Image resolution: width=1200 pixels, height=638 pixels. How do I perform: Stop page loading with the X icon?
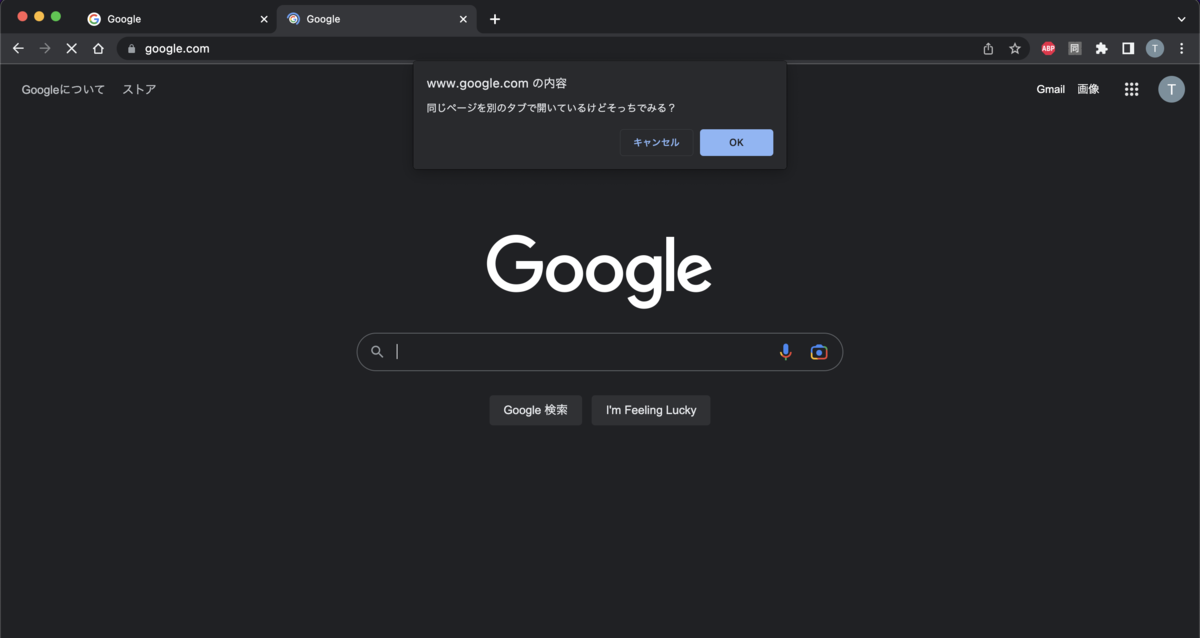coord(71,48)
